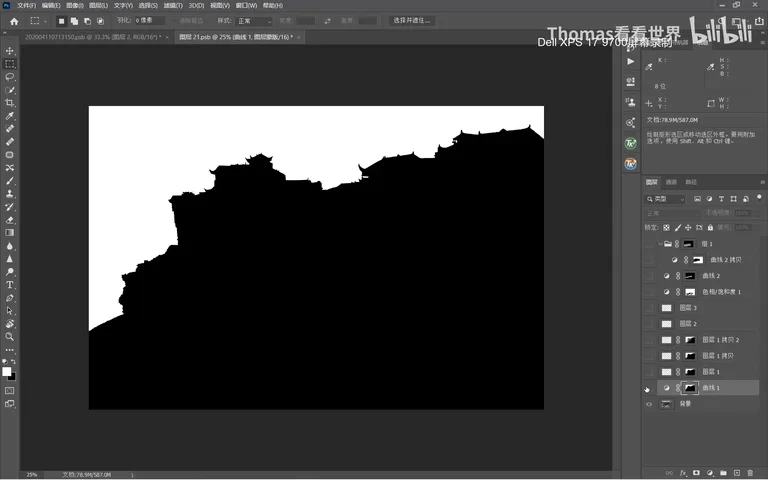Switch to the 20200411 psb document tab
This screenshot has height=480, width=768.
click(x=93, y=37)
